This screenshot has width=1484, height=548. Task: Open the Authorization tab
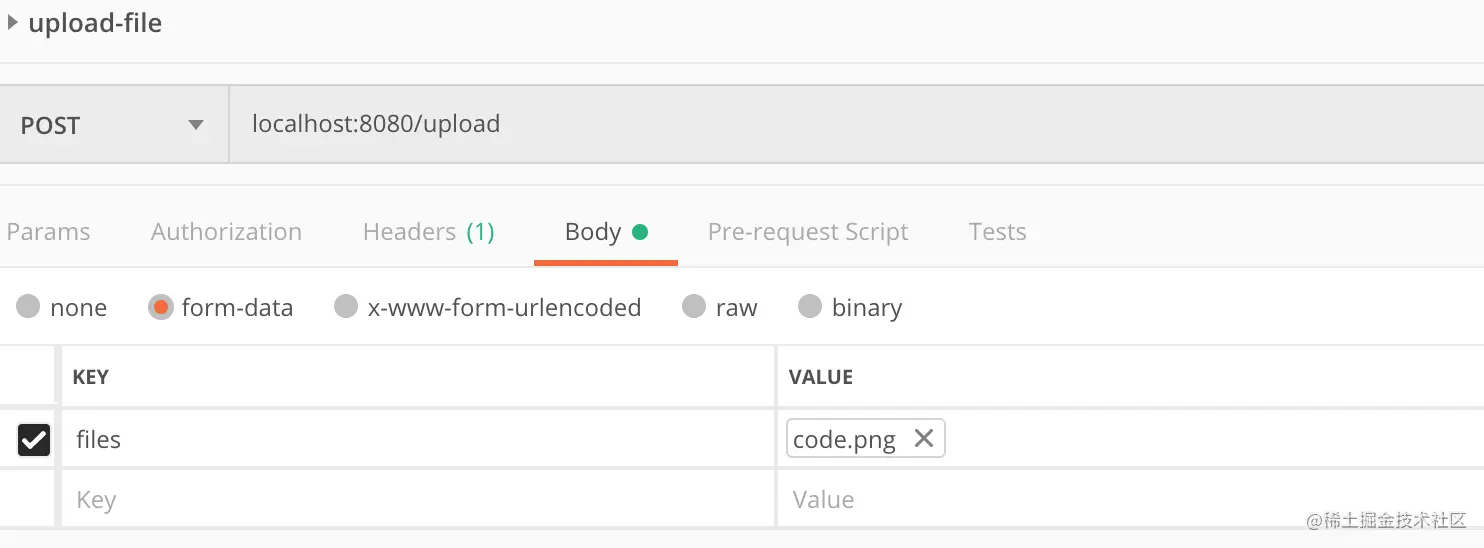coord(226,232)
